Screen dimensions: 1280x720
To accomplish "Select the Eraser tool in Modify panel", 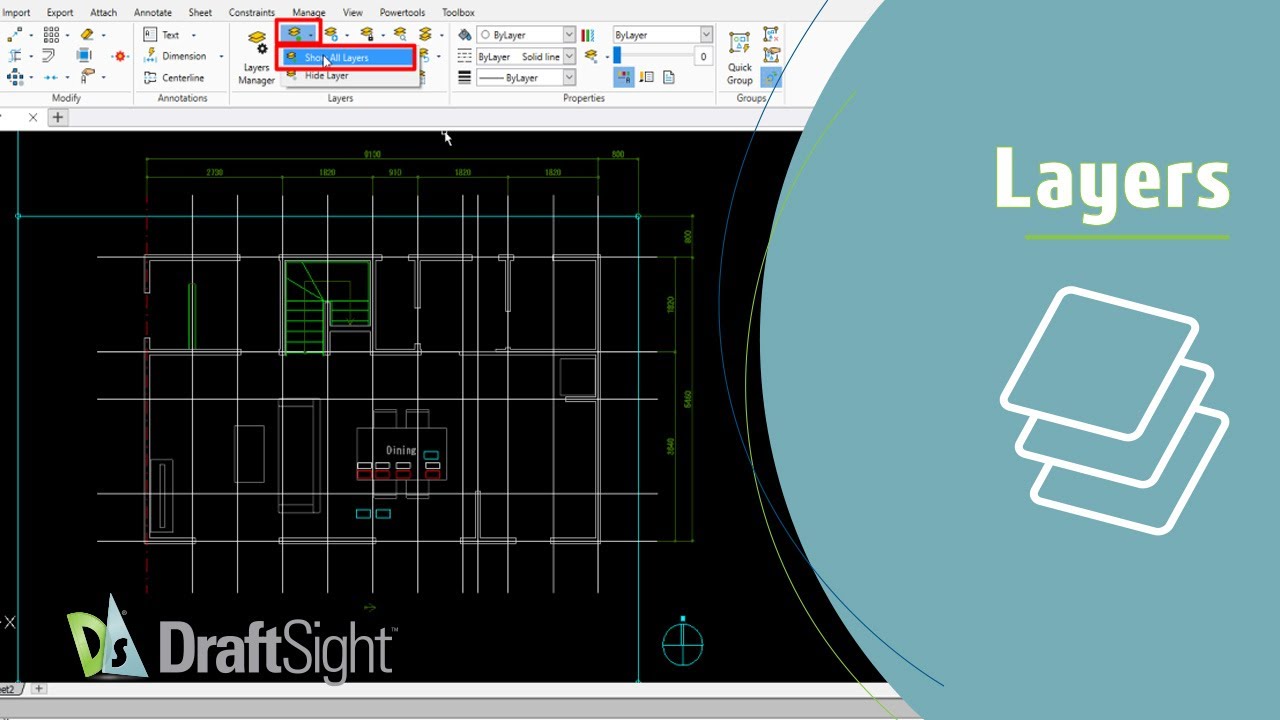I will pyautogui.click(x=87, y=35).
